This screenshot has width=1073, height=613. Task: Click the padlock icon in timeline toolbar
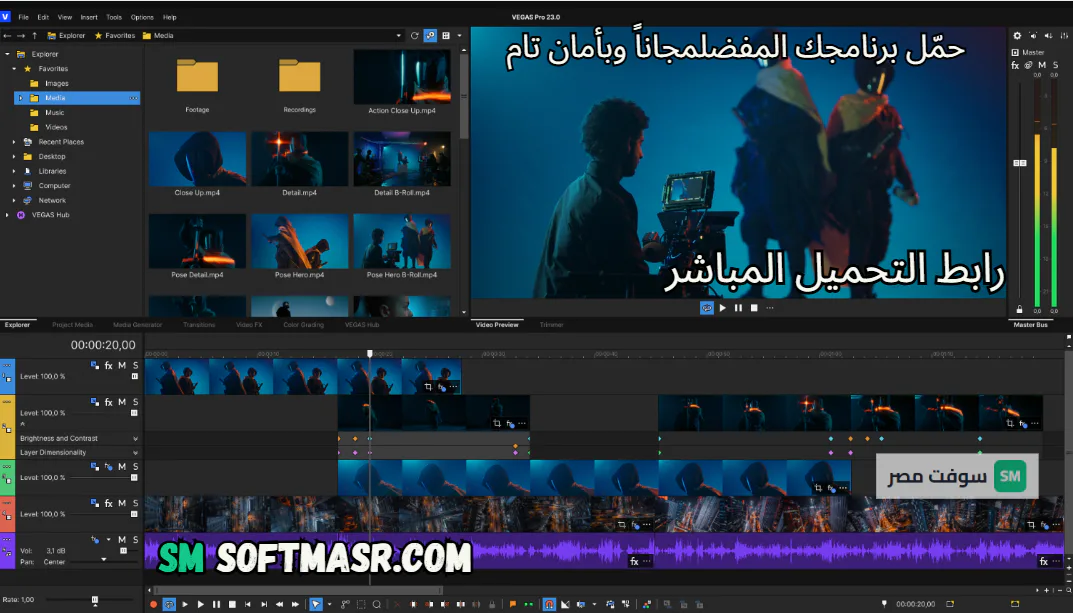pyautogui.click(x=492, y=605)
